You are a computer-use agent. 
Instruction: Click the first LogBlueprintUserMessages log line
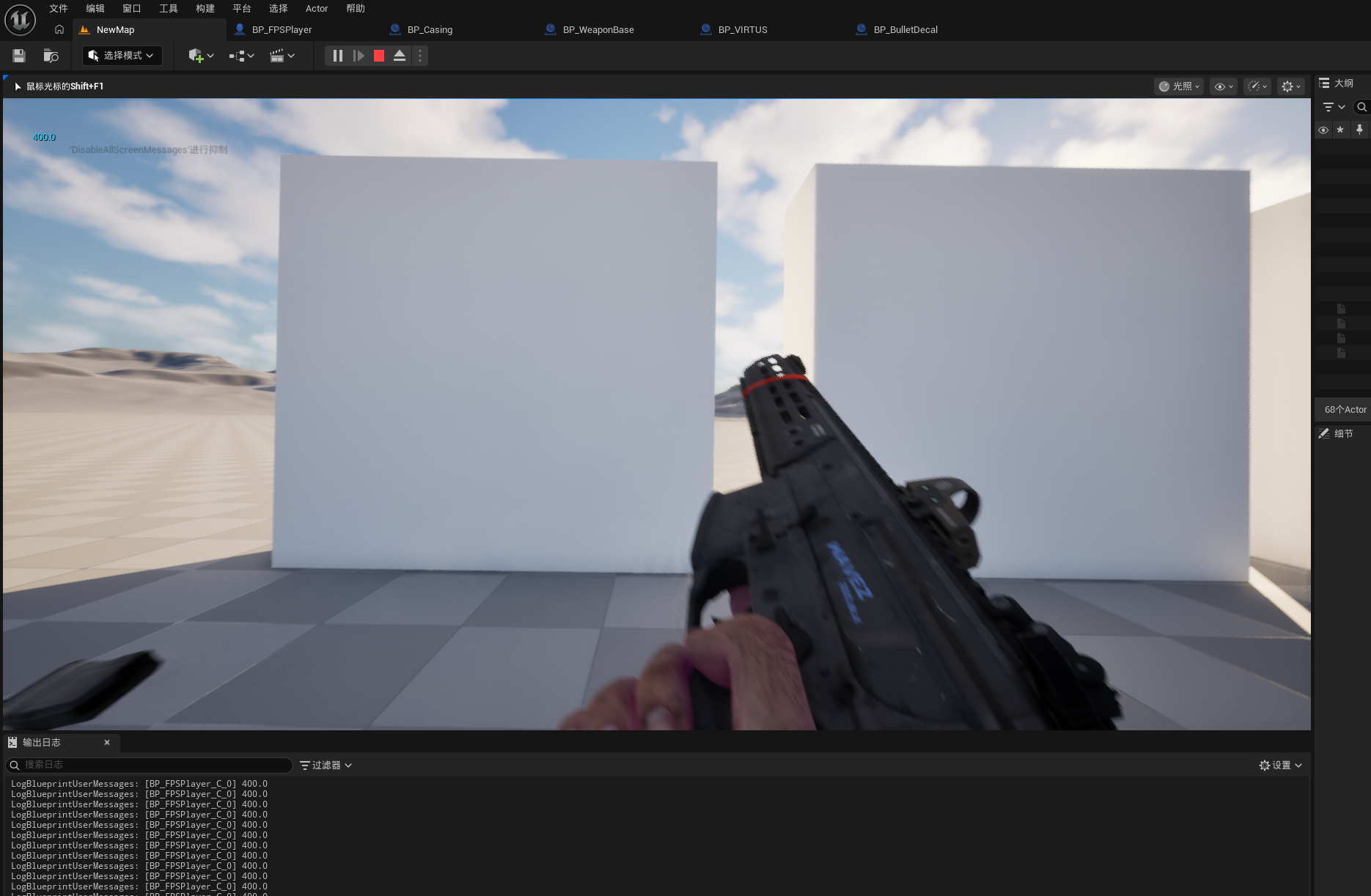(139, 784)
